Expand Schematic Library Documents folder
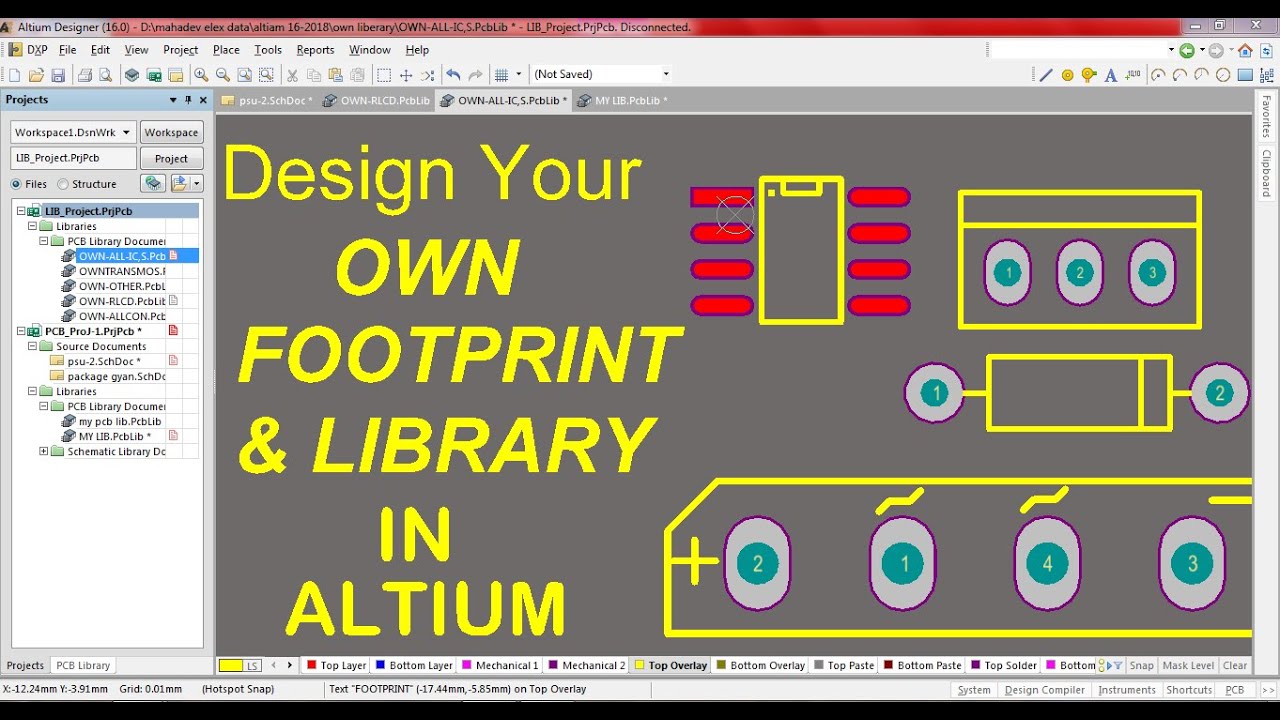1280x720 pixels. [x=44, y=451]
